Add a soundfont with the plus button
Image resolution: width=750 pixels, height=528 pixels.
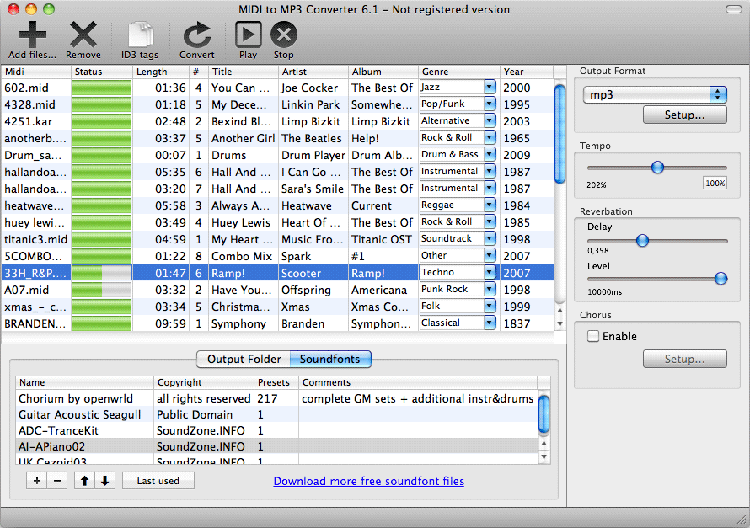pos(37,481)
